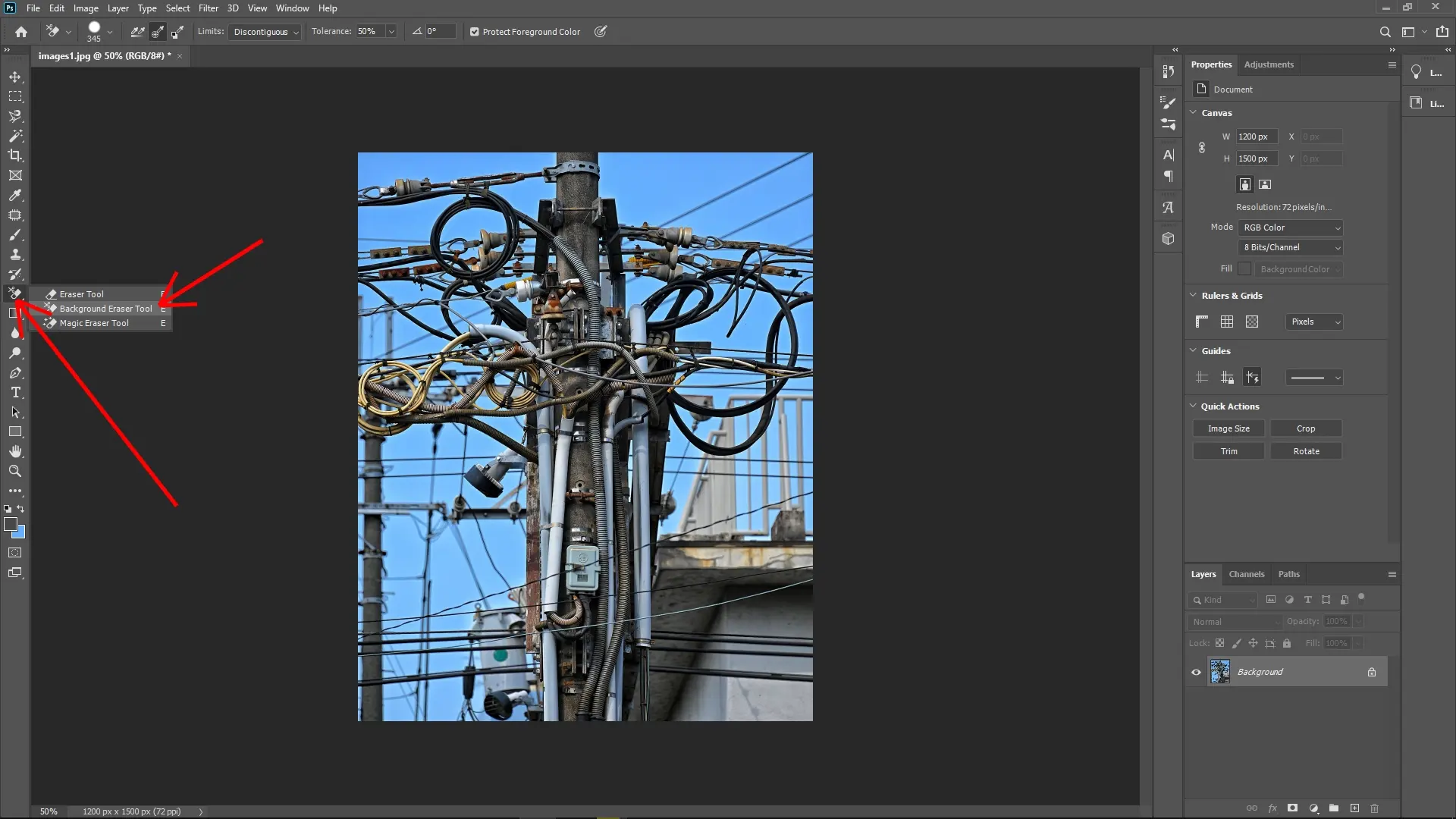The image size is (1456, 819).
Task: Open the Add layer style (fx) icon
Action: coord(1272,808)
